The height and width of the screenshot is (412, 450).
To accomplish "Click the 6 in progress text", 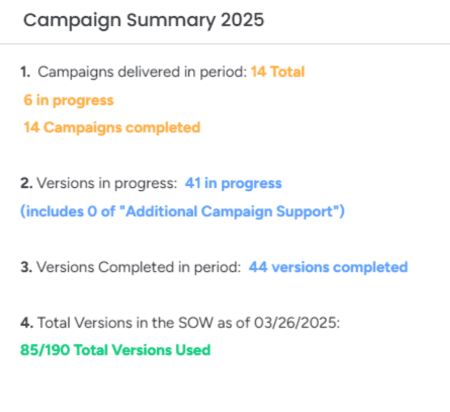I will [x=69, y=100].
